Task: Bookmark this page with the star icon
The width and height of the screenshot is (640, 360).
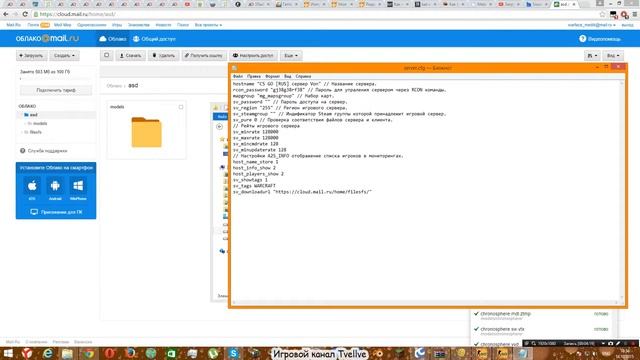Action: (x=602, y=14)
